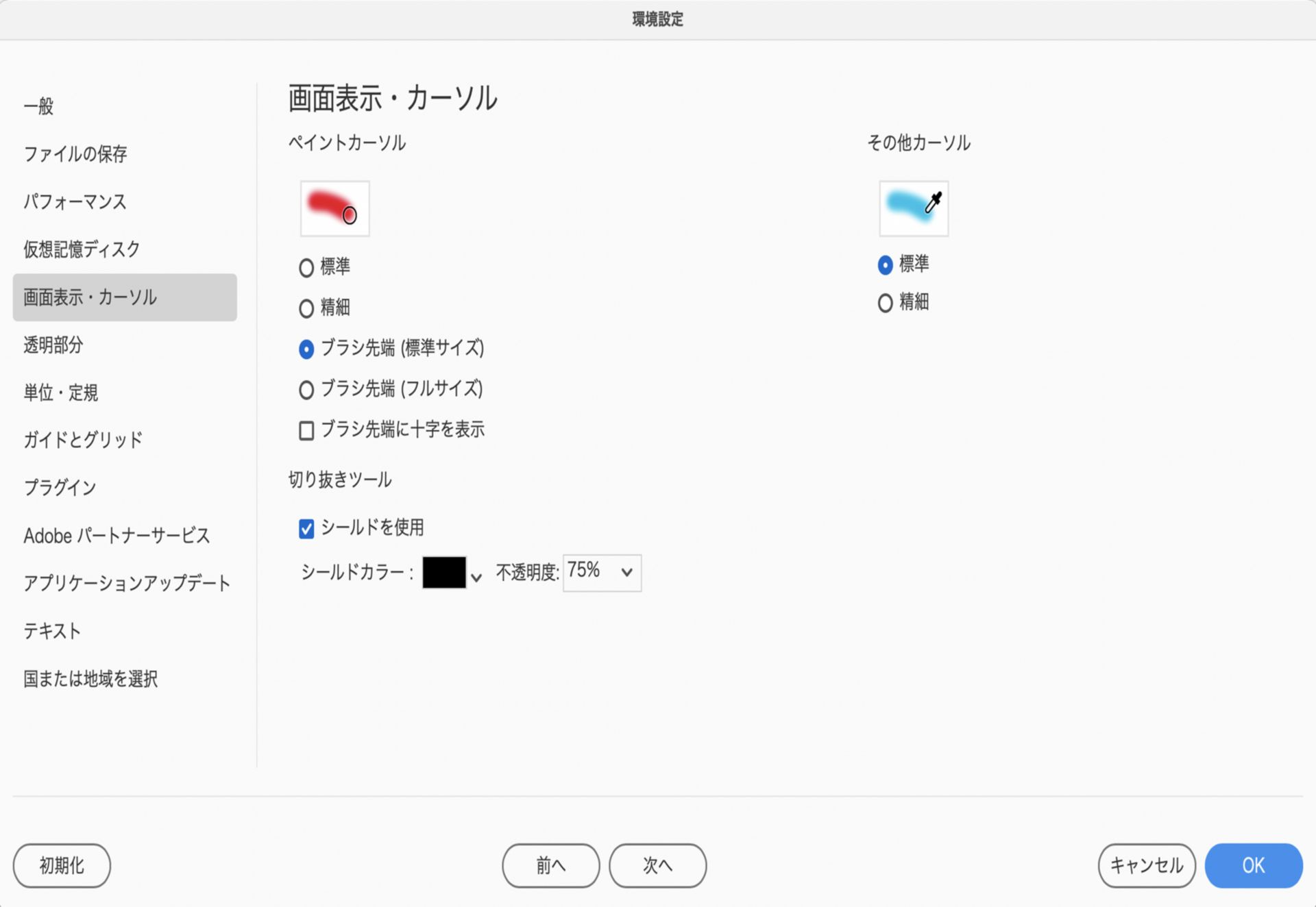Screen dimensions: 1316x907
Task: Open the 不透明度 75% dropdown
Action: coord(602,572)
